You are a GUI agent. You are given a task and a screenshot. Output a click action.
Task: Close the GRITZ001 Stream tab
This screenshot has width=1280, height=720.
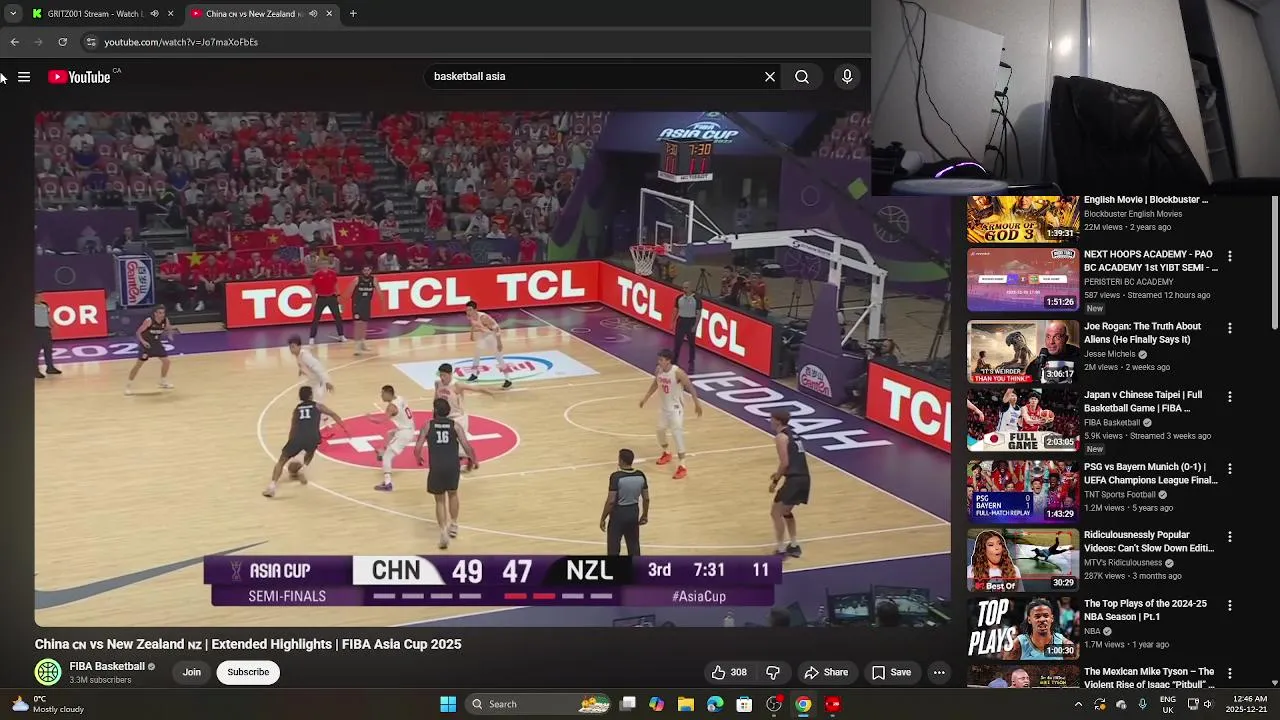coord(170,14)
